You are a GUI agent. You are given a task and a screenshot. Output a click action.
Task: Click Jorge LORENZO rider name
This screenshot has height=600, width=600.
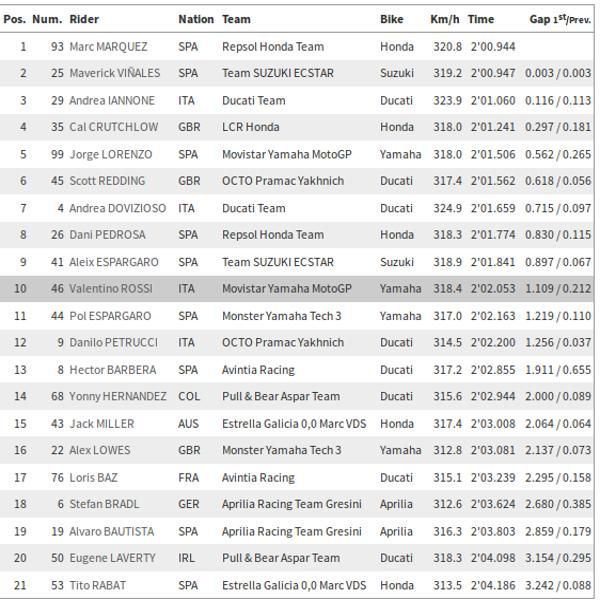pyautogui.click(x=110, y=154)
